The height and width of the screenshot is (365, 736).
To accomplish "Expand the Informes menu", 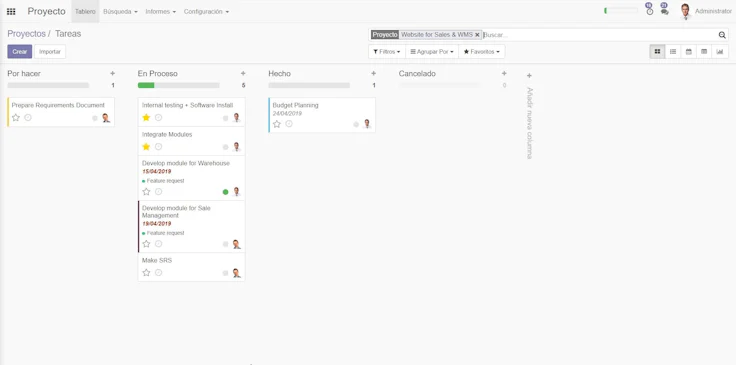I will (161, 12).
